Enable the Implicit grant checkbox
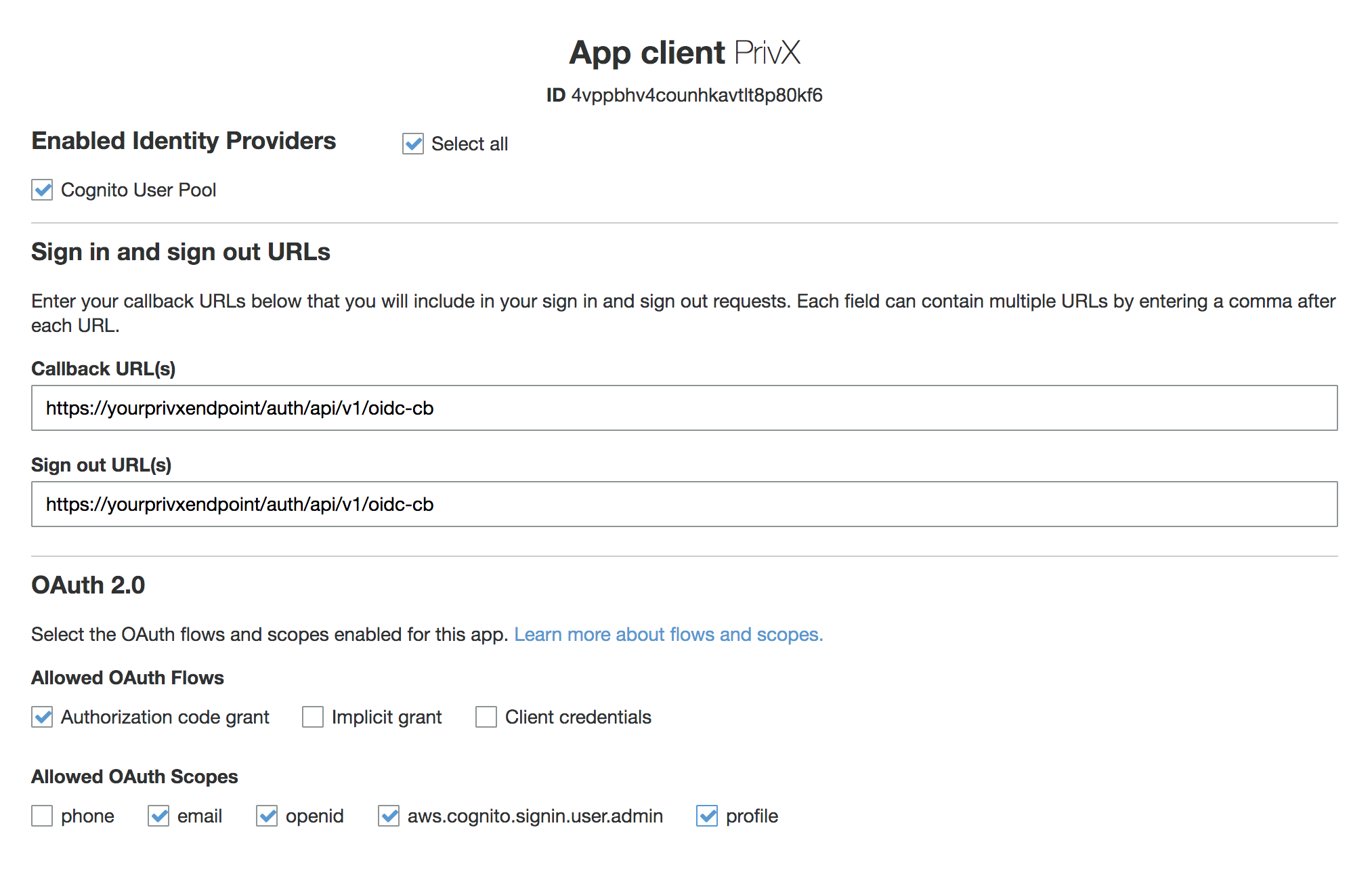 click(312, 717)
